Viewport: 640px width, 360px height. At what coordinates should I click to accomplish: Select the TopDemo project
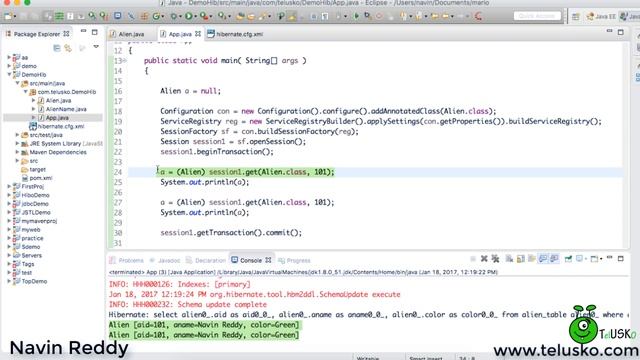pyautogui.click(x=34, y=281)
